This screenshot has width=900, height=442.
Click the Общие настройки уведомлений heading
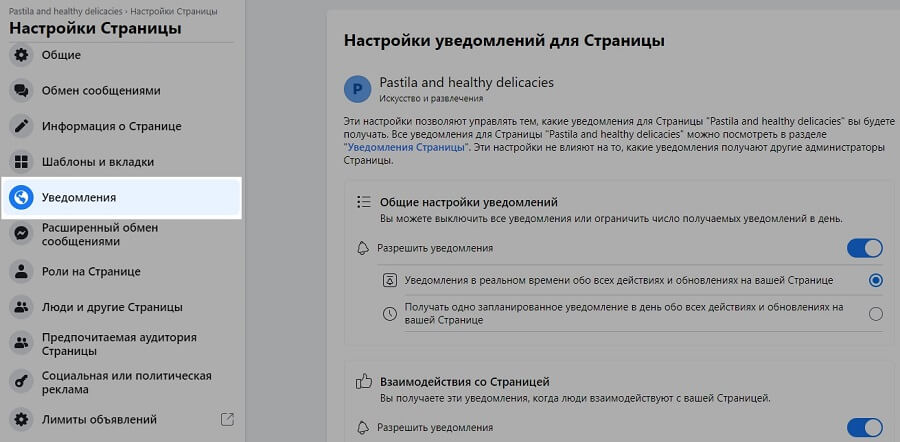469,202
